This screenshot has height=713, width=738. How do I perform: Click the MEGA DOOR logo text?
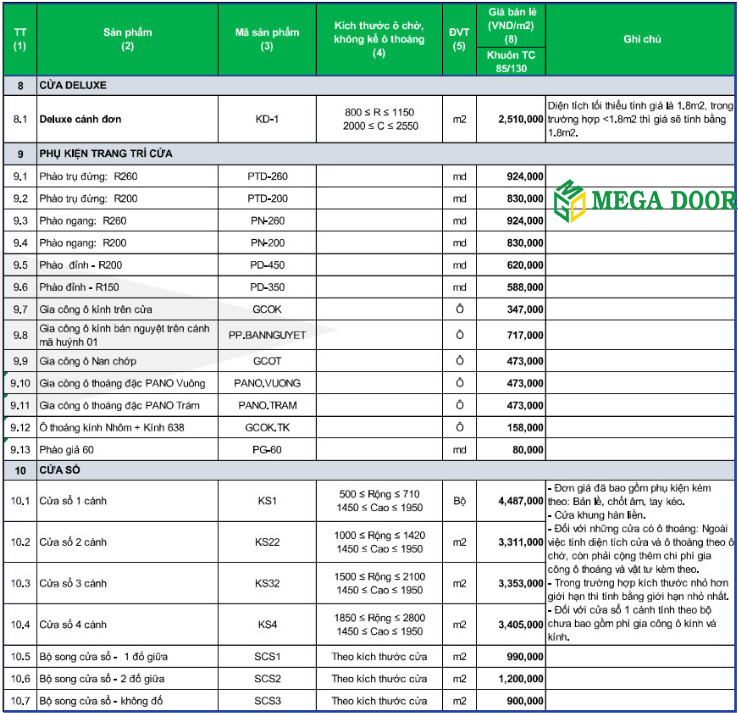[664, 201]
